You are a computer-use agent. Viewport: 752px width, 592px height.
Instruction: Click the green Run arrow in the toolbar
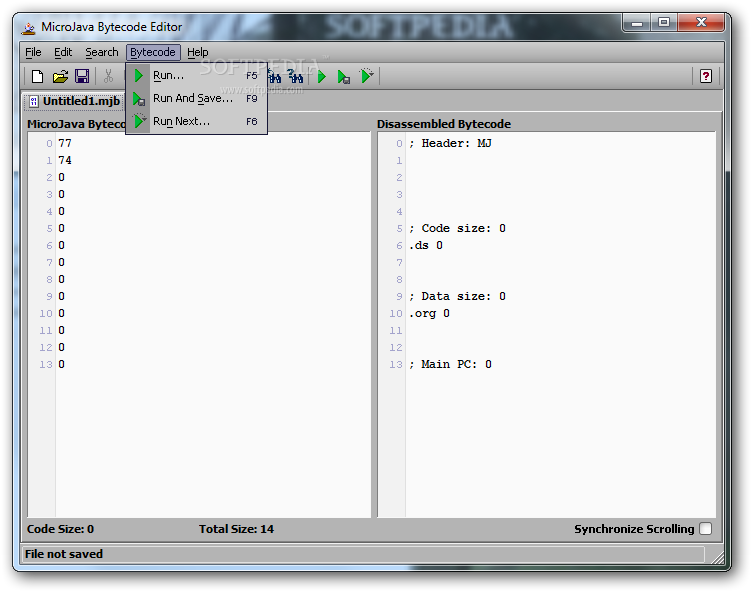[322, 76]
